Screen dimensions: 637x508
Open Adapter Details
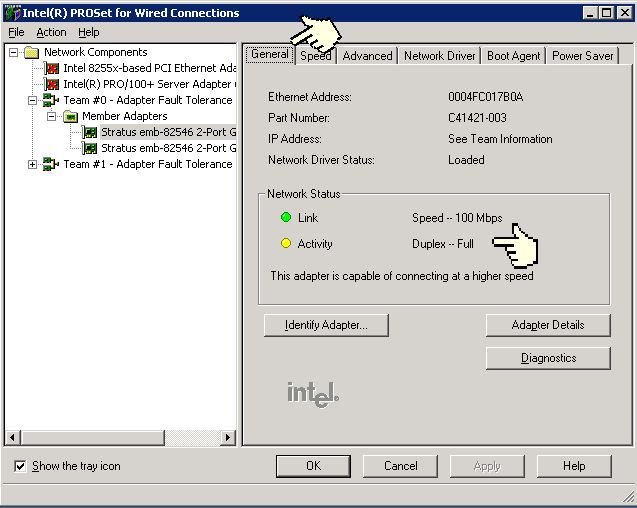click(548, 325)
